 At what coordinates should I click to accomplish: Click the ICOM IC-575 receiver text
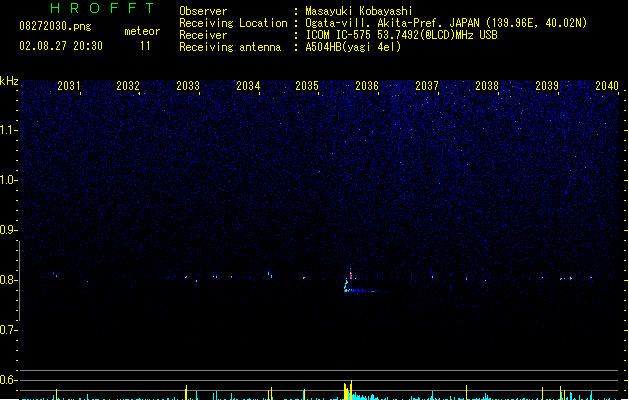pyautogui.click(x=401, y=35)
